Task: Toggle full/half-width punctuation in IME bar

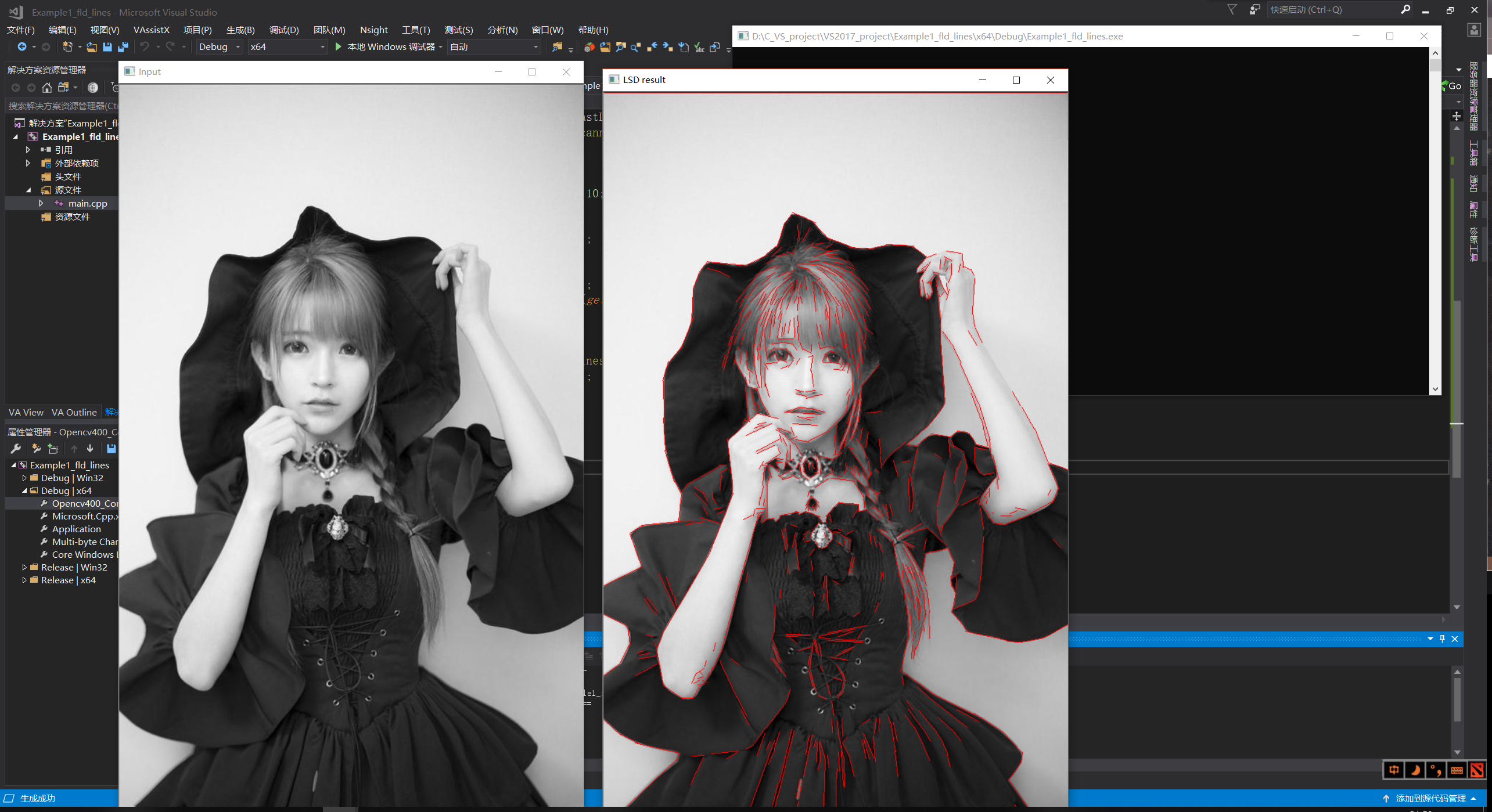Action: (1437, 770)
